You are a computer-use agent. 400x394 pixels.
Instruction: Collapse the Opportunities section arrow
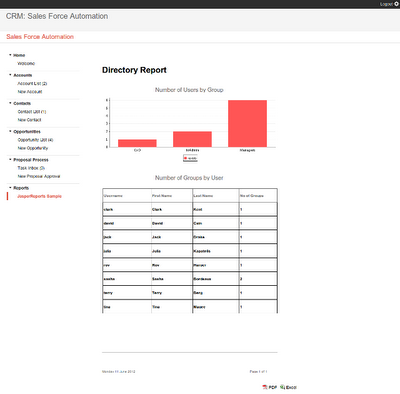pyautogui.click(x=10, y=131)
